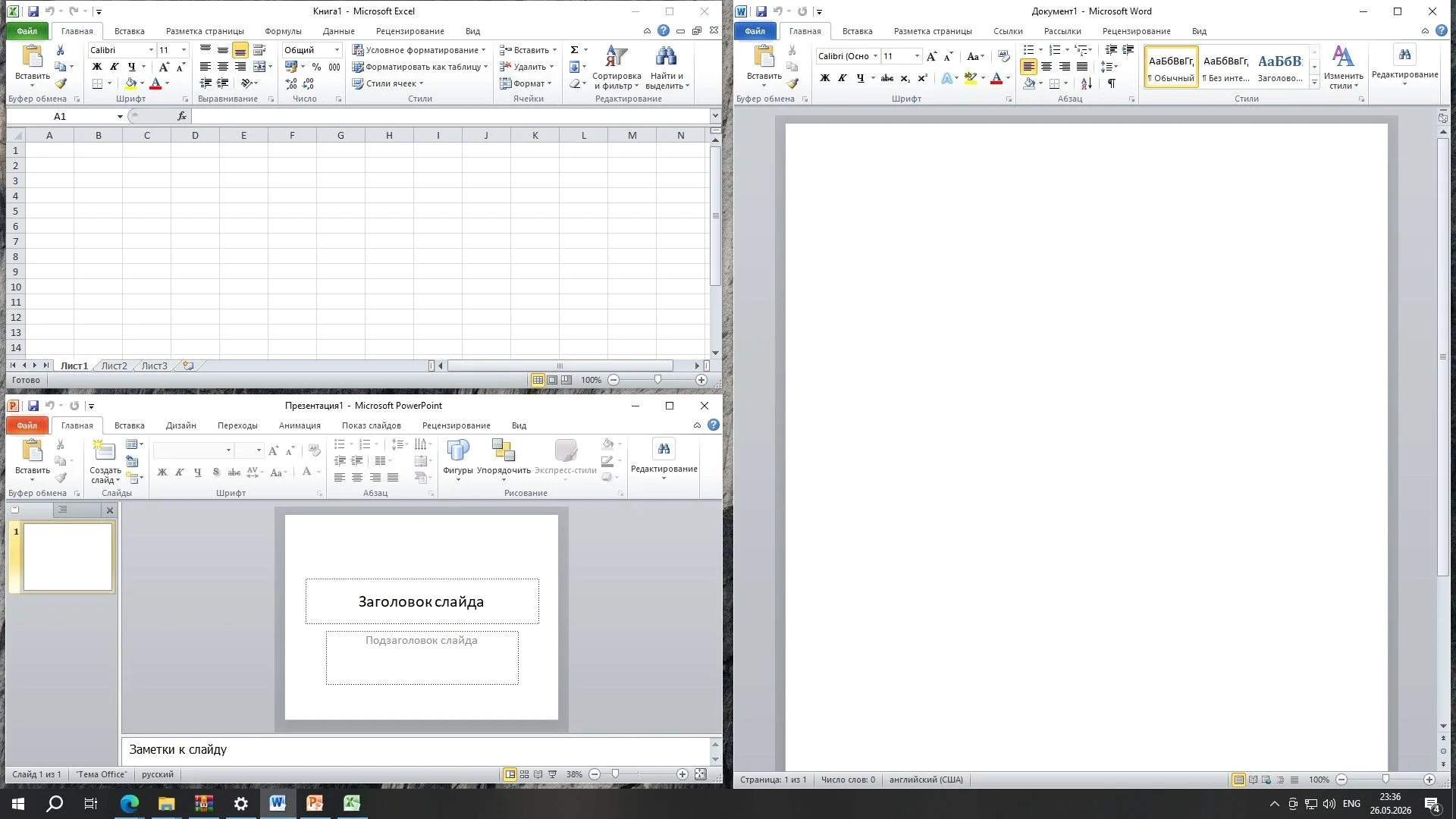Select slide 1 thumbnail in PowerPoint
Screen dimensions: 1456x819
[68, 557]
